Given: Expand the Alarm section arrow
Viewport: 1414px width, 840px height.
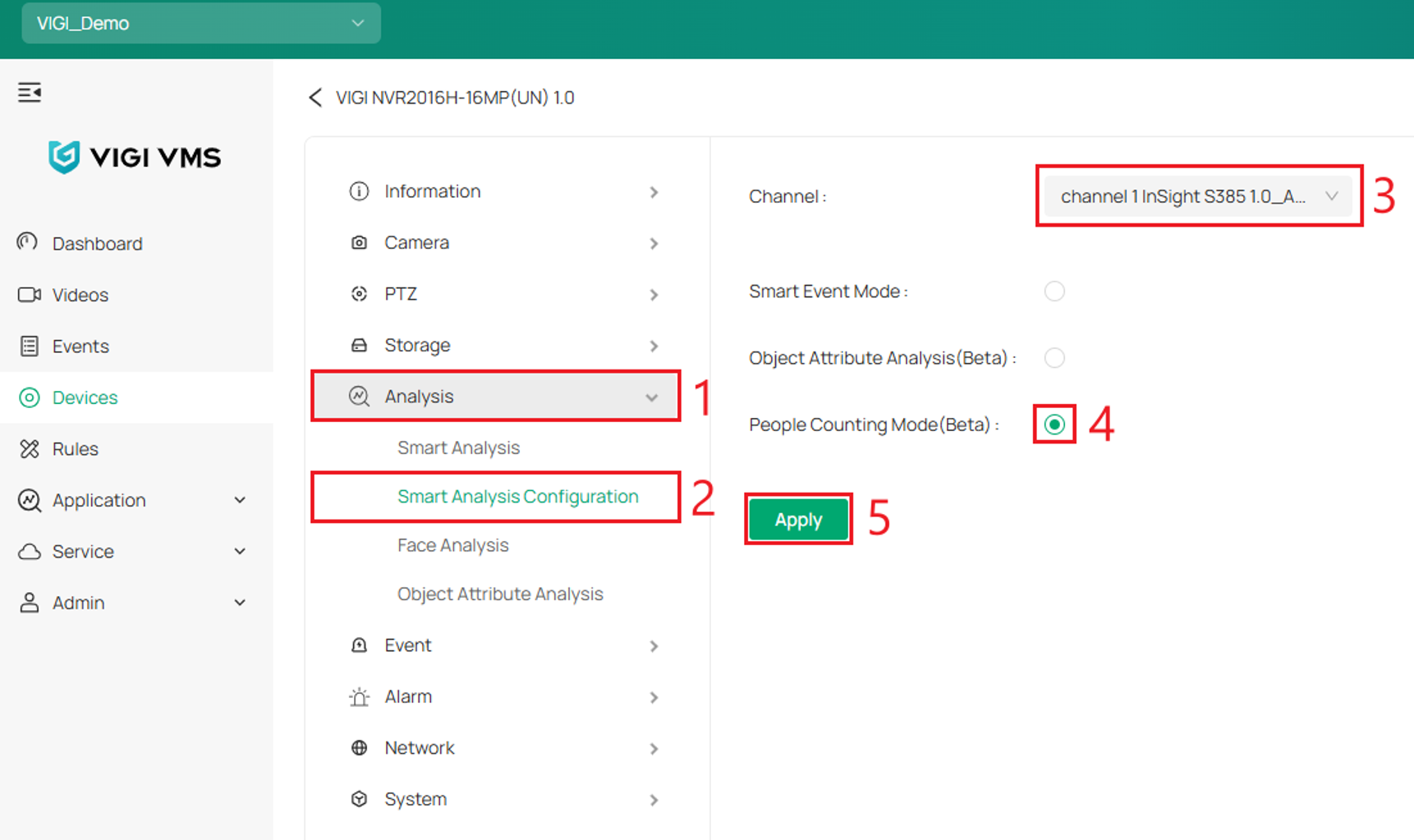Looking at the screenshot, I should 654,698.
